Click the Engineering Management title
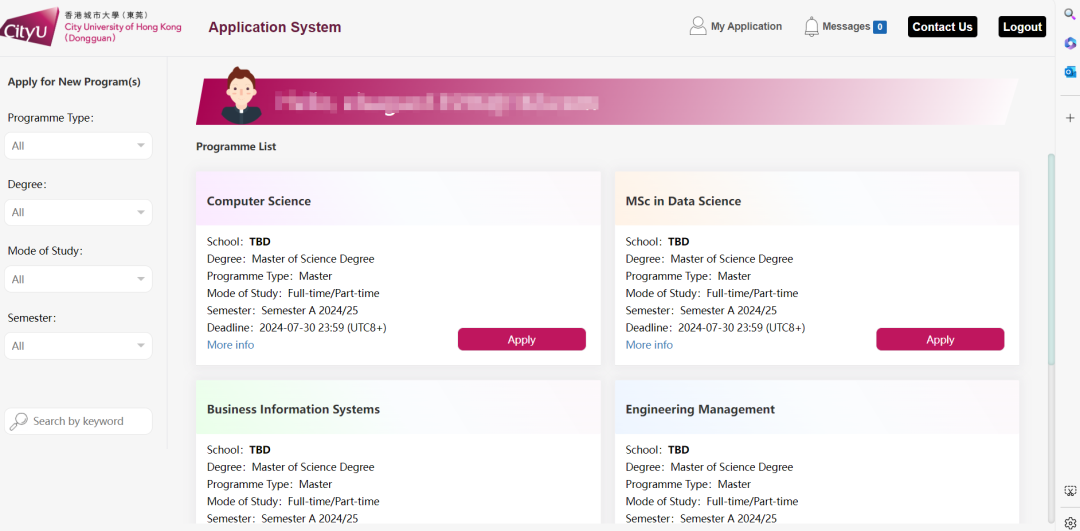Screen dimensions: 1080x531 [700, 409]
